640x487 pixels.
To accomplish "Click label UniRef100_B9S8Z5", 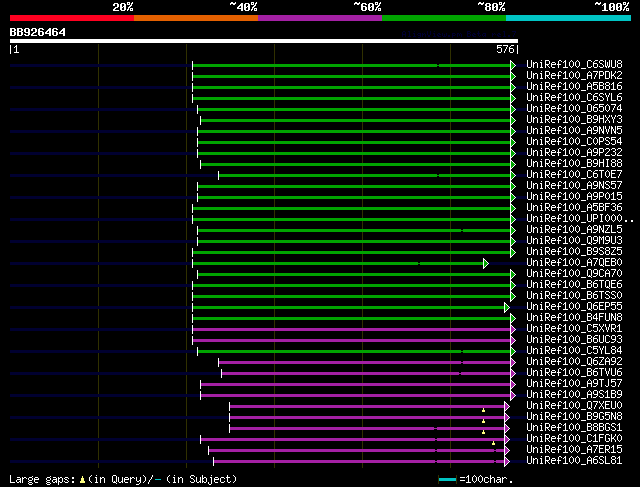I will click(574, 251).
